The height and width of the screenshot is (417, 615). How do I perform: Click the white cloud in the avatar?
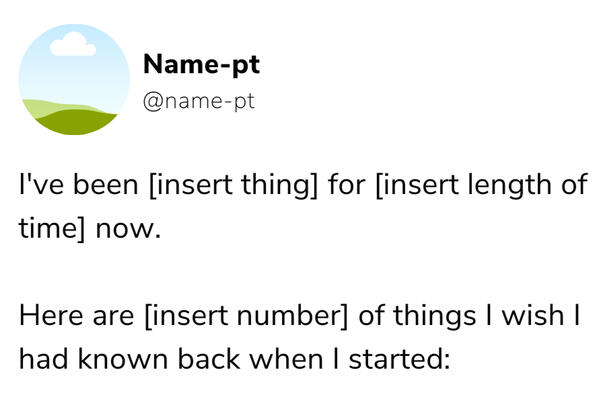point(72,43)
